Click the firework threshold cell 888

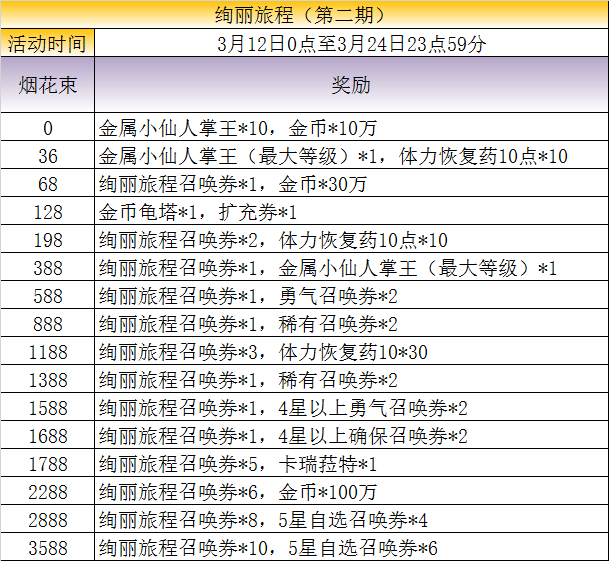point(47,324)
